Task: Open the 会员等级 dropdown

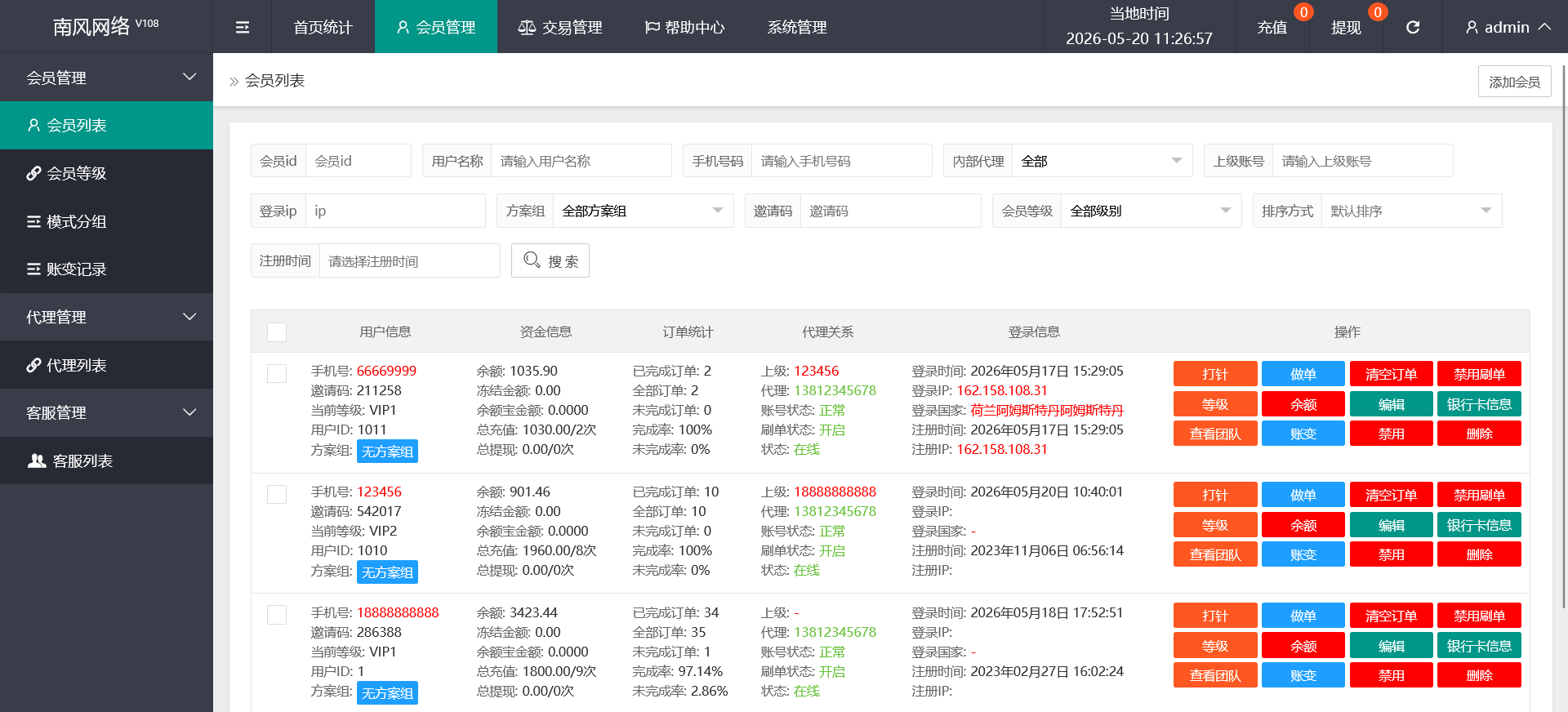Action: (x=1151, y=211)
